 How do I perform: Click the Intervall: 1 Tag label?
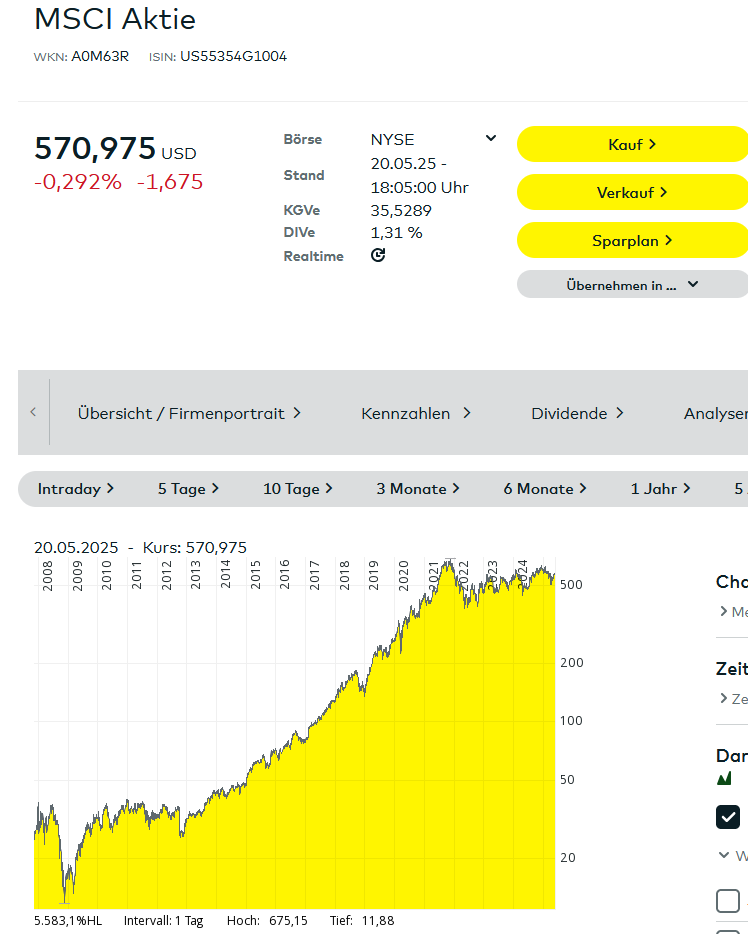click(x=163, y=920)
